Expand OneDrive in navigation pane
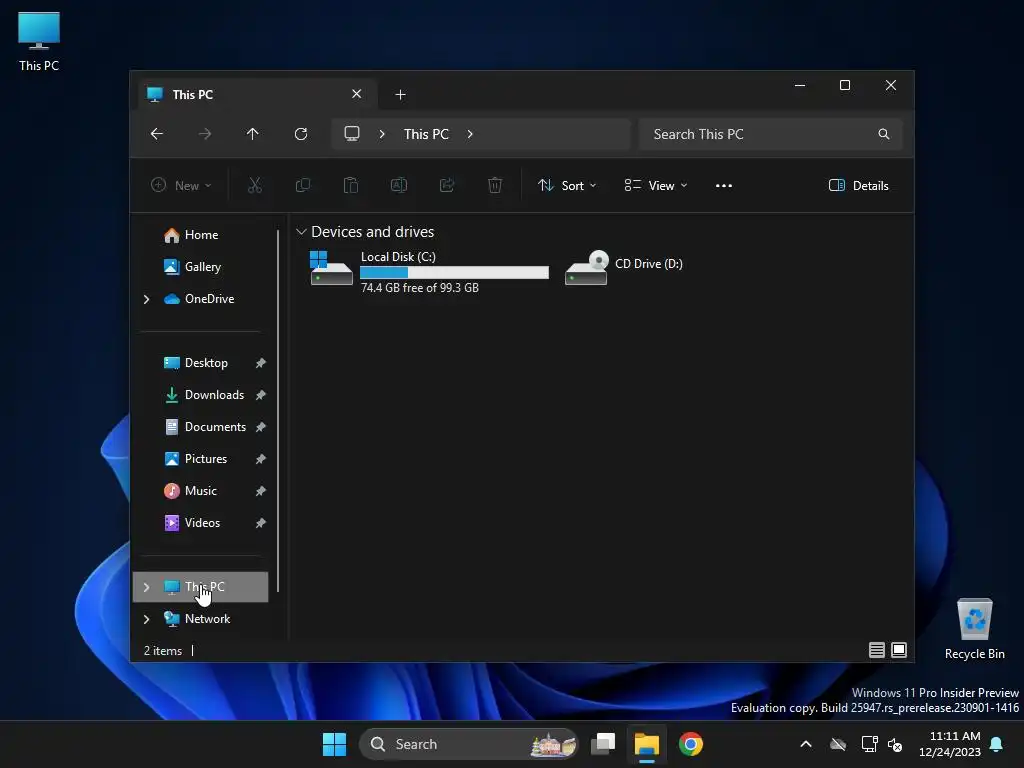Viewport: 1024px width, 768px height. pos(146,299)
